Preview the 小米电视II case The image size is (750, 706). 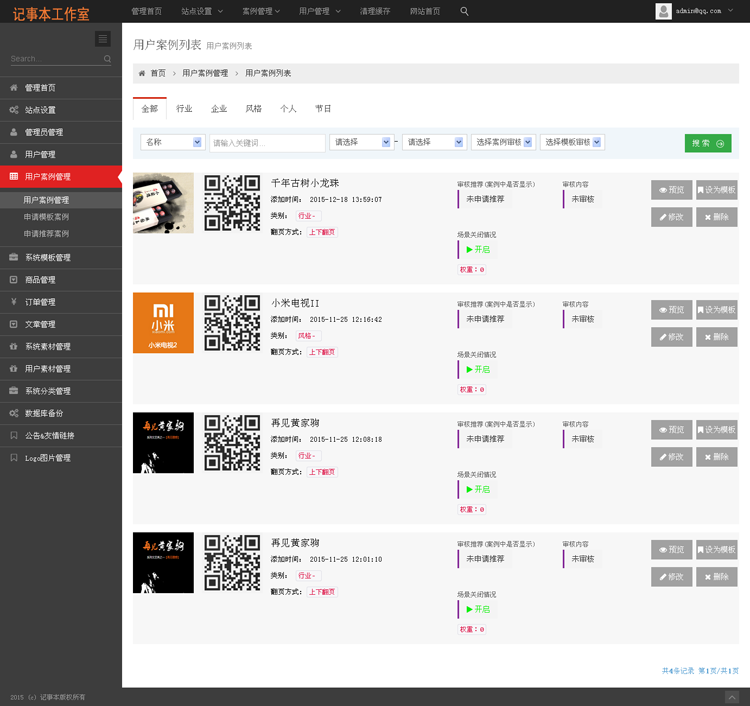[672, 310]
